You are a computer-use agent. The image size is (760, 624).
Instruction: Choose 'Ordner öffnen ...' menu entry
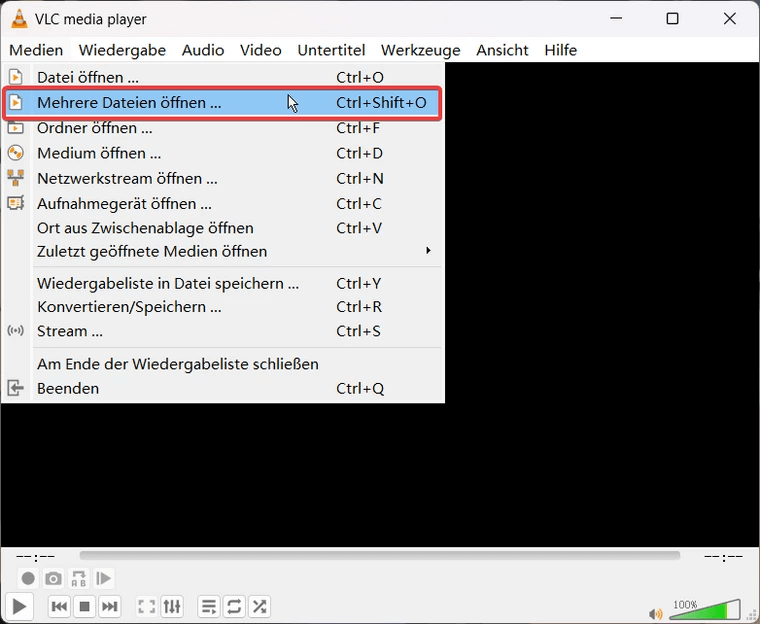222,128
